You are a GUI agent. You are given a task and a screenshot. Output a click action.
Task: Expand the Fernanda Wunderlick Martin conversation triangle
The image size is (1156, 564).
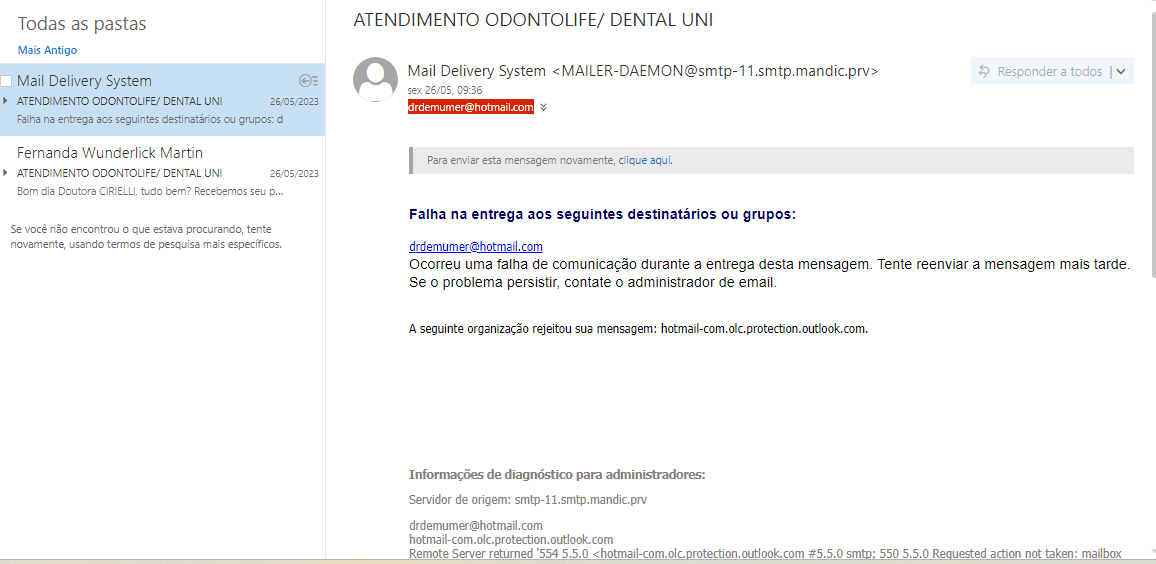[6, 172]
